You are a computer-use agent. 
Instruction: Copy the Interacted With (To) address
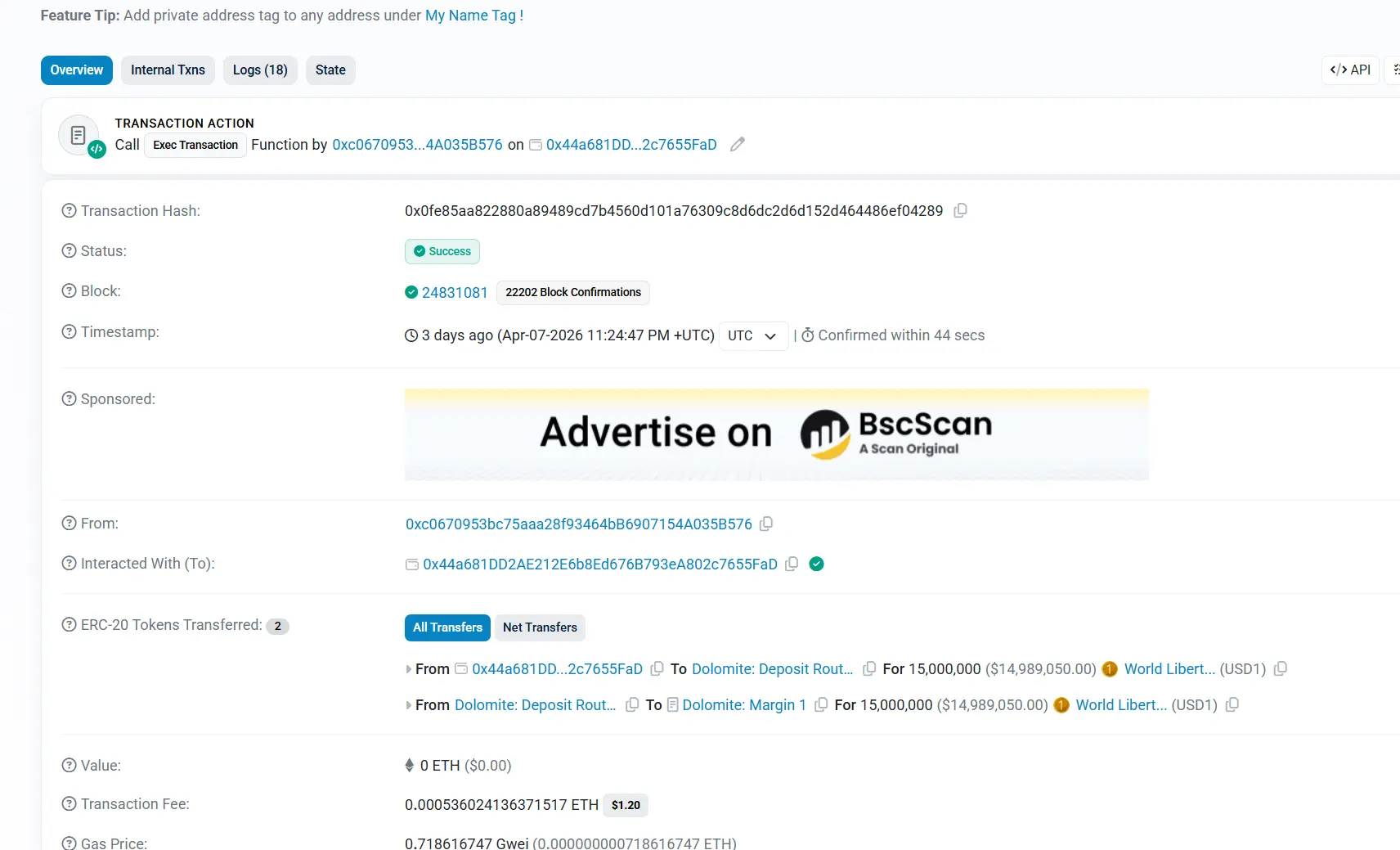pyautogui.click(x=792, y=564)
